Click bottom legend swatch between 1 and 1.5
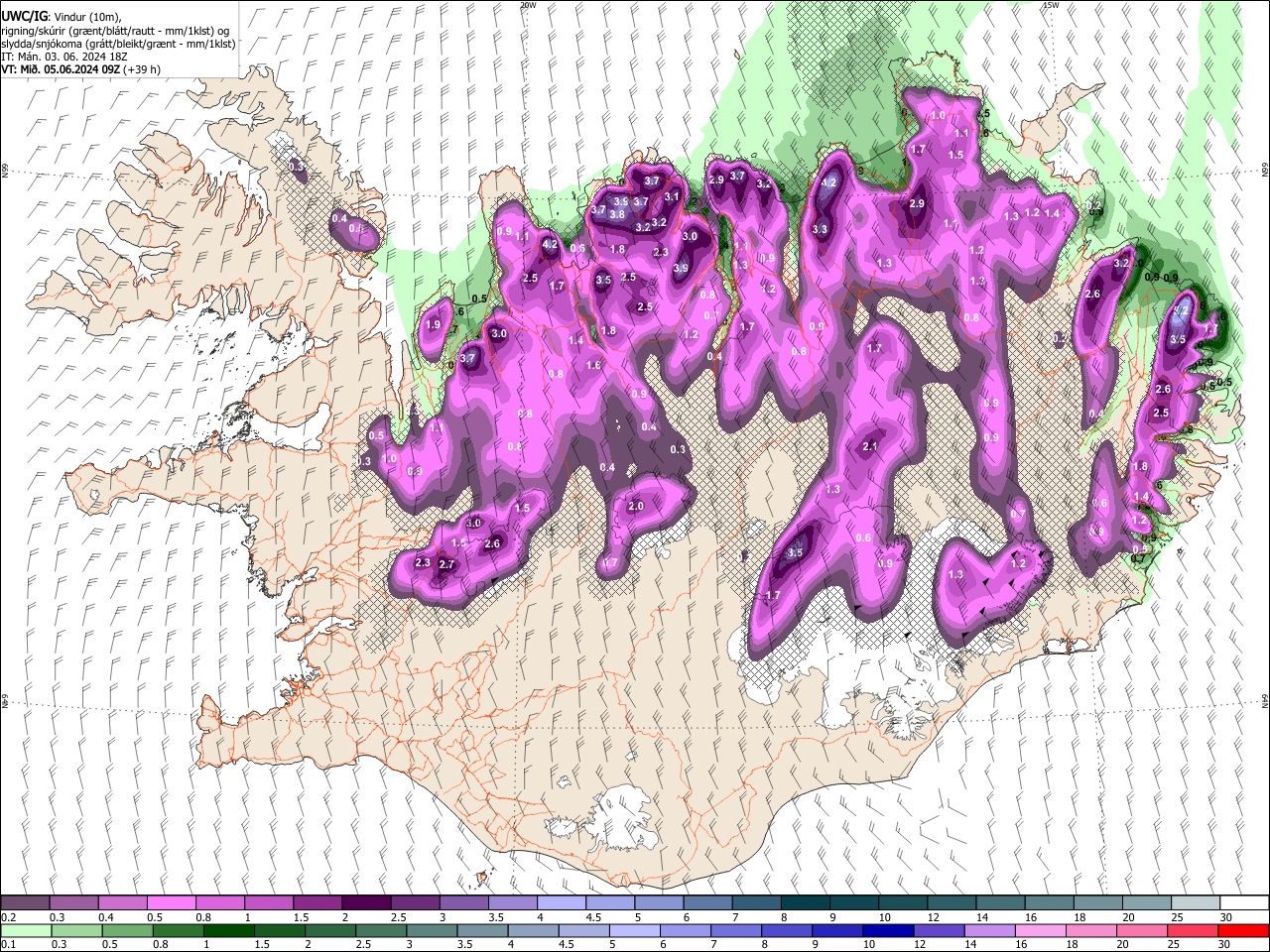 pyautogui.click(x=229, y=930)
